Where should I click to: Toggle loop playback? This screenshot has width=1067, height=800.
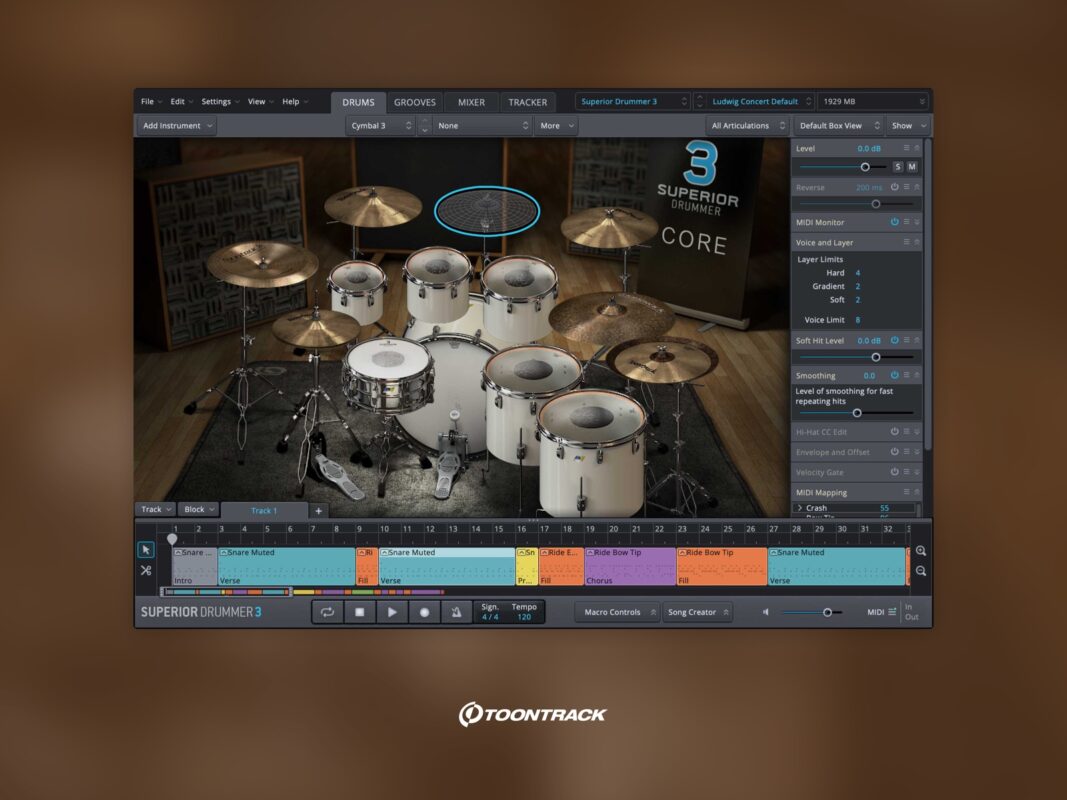(327, 612)
